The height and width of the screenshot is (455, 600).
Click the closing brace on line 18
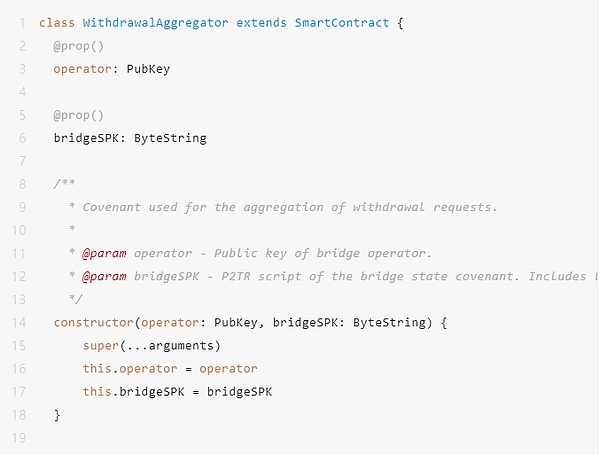pyautogui.click(x=57, y=414)
